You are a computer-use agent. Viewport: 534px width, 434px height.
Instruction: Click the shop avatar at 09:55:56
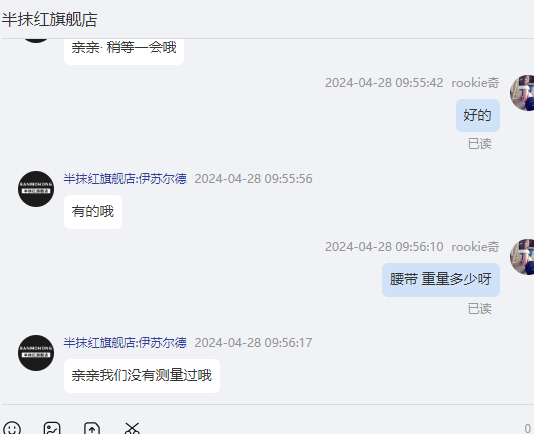tap(36, 189)
